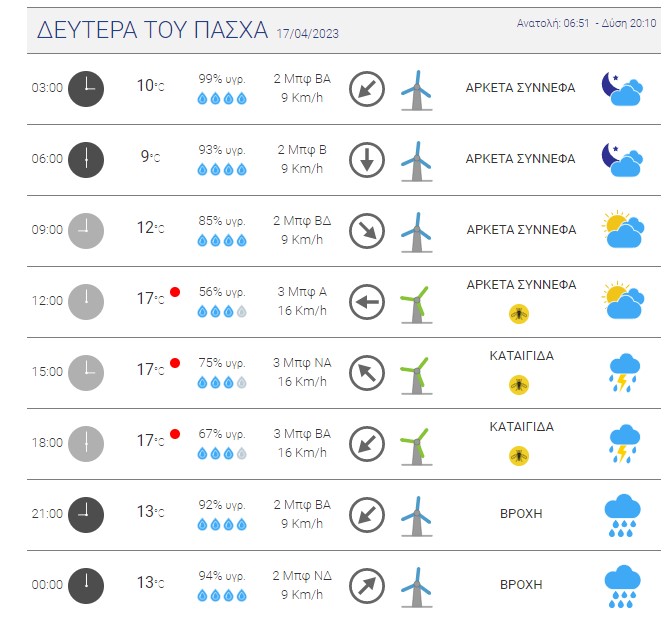
Task: Click the red dot next to 17°C at 18:00
Action: [x=175, y=434]
